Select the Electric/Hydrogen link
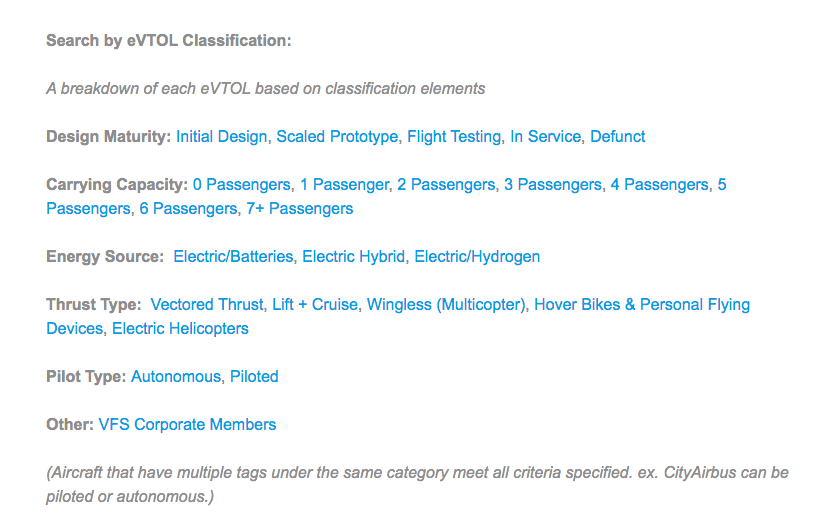Screen dimensions: 822x532 (x=477, y=257)
